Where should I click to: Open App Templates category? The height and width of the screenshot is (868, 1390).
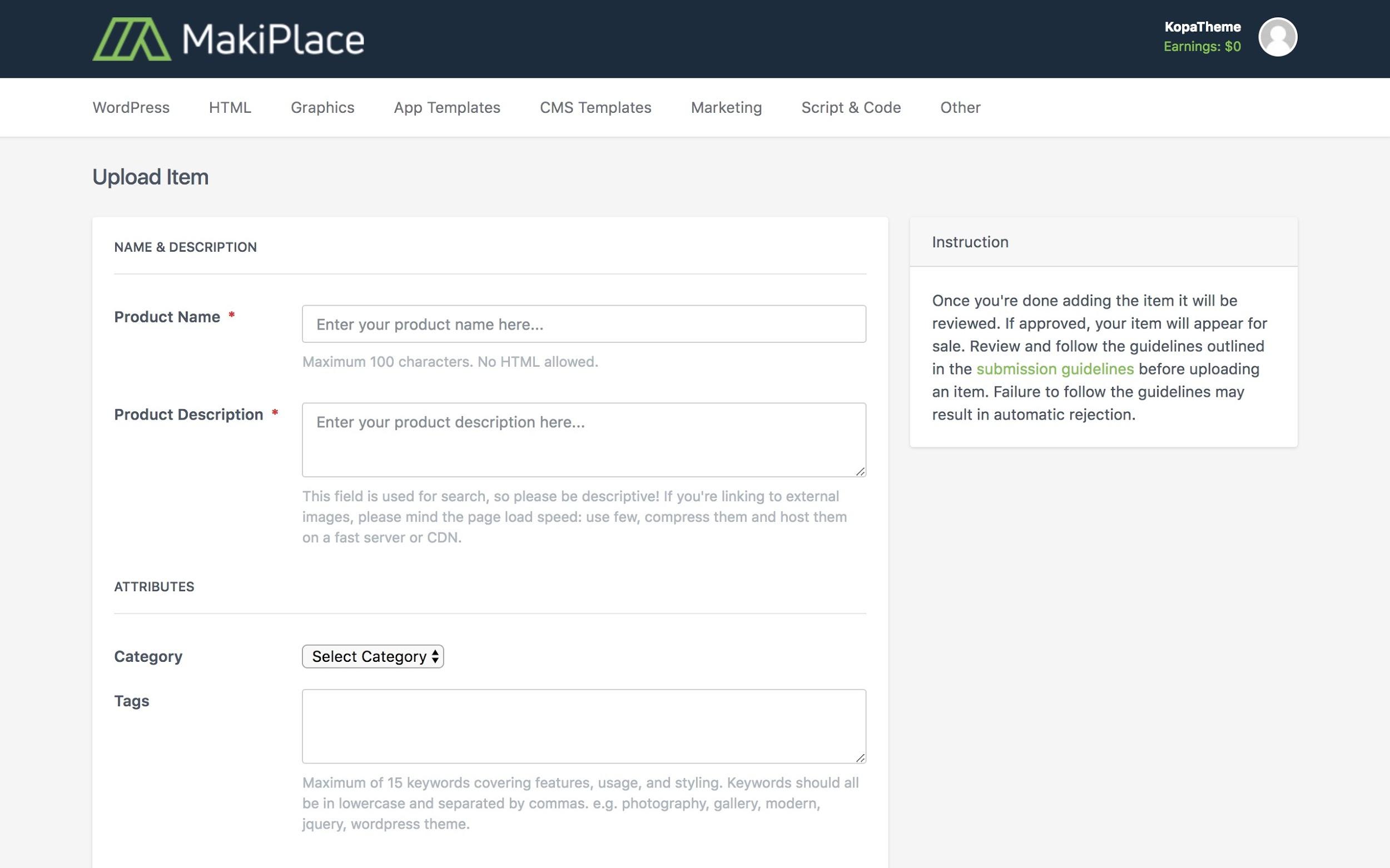coord(447,107)
